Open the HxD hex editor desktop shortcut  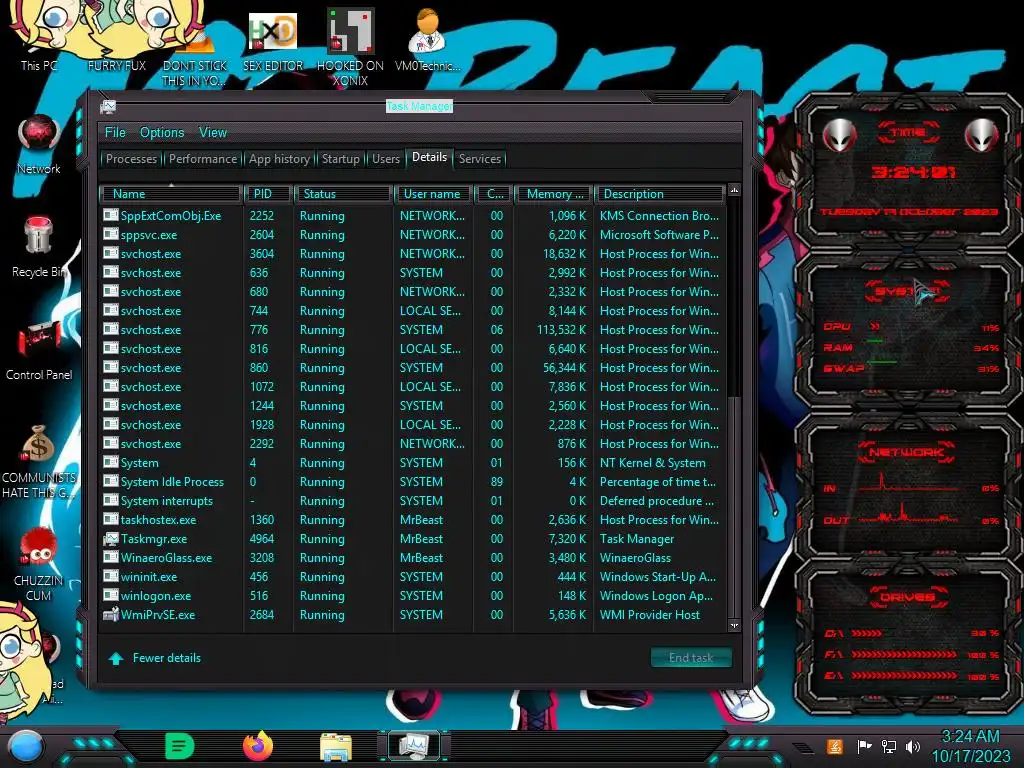273,40
